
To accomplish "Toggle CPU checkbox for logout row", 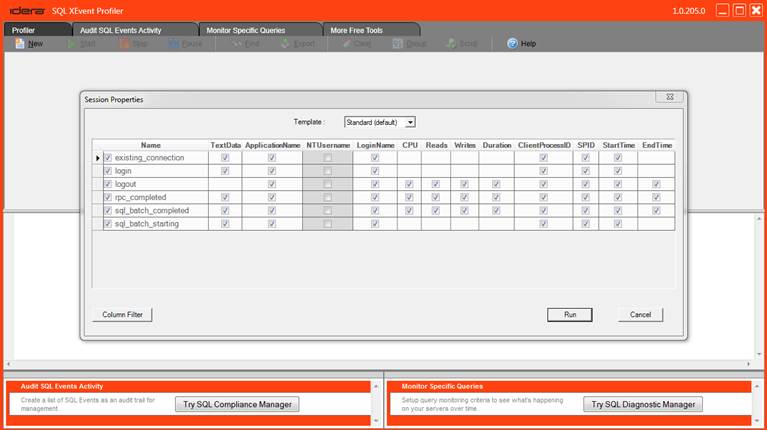I will (409, 184).
